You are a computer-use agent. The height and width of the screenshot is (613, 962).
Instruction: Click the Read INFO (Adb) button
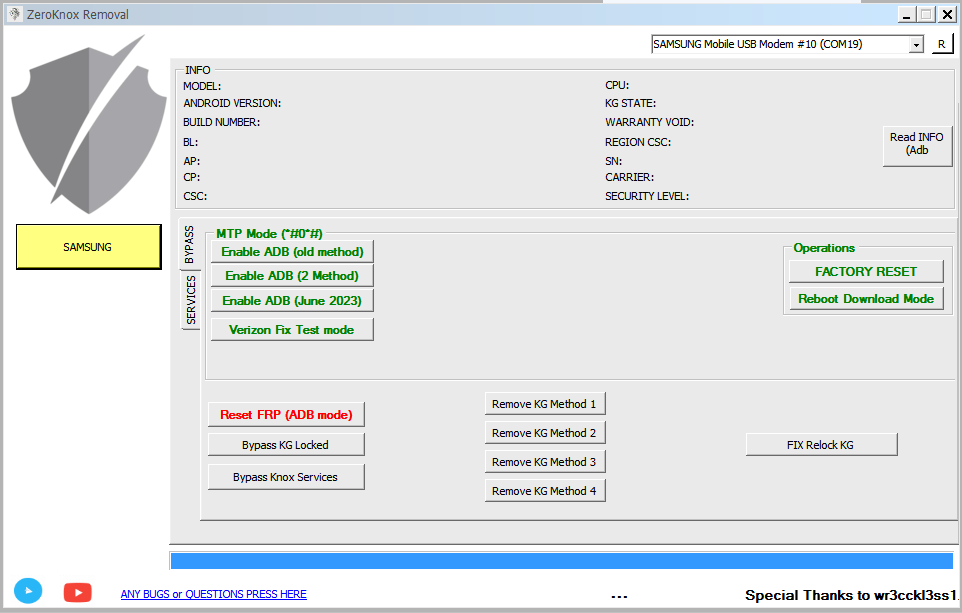pyautogui.click(x=917, y=145)
